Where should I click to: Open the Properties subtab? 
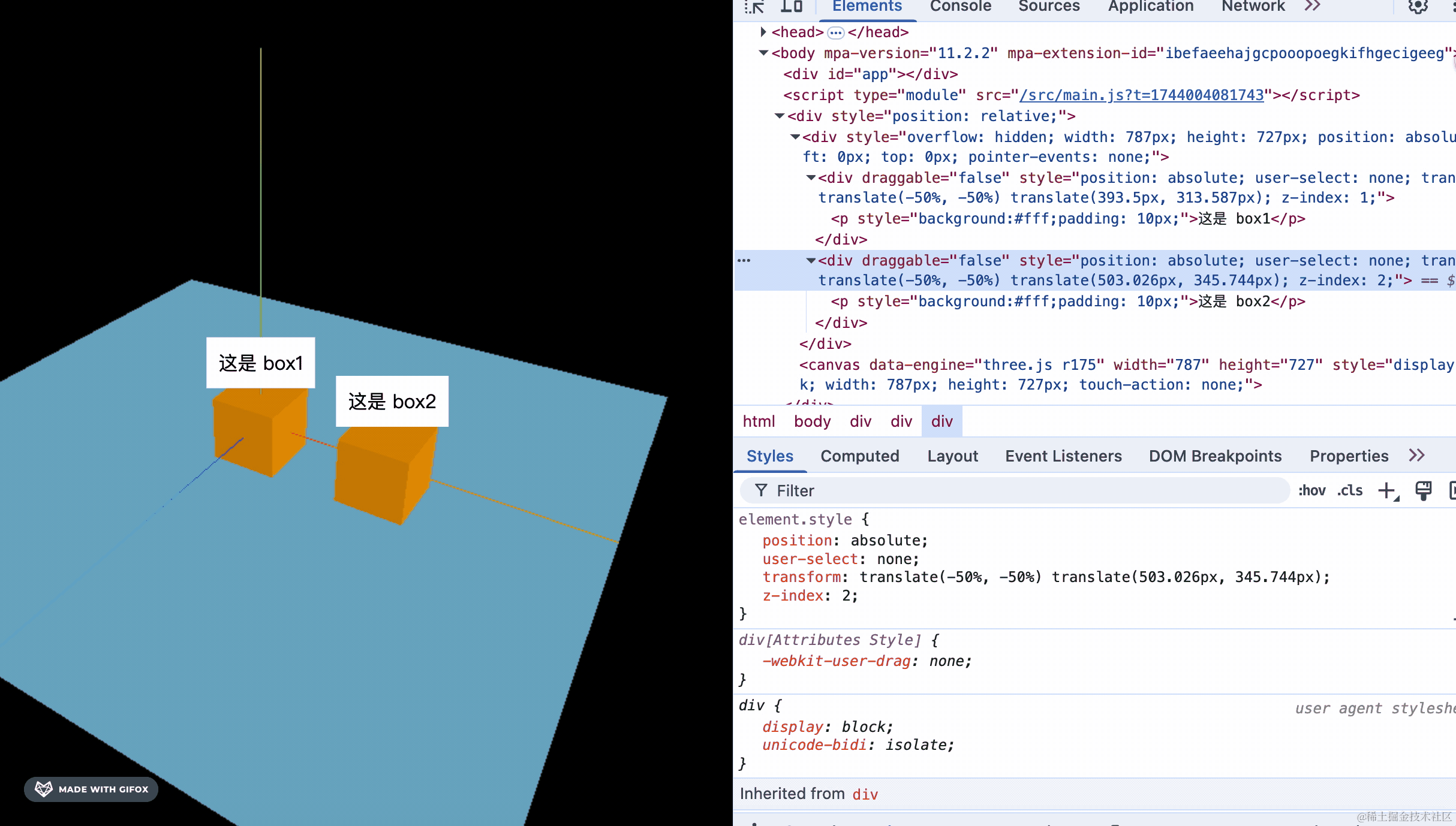[x=1349, y=456]
